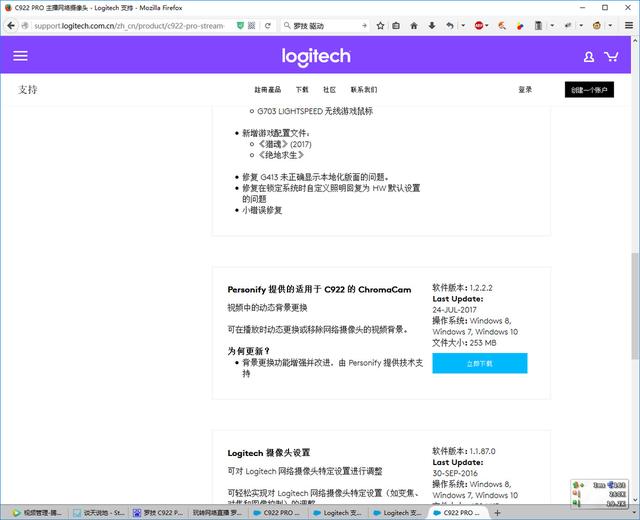
Task: Switch to the 罗技 C922 P... browser tab
Action: pos(158,513)
